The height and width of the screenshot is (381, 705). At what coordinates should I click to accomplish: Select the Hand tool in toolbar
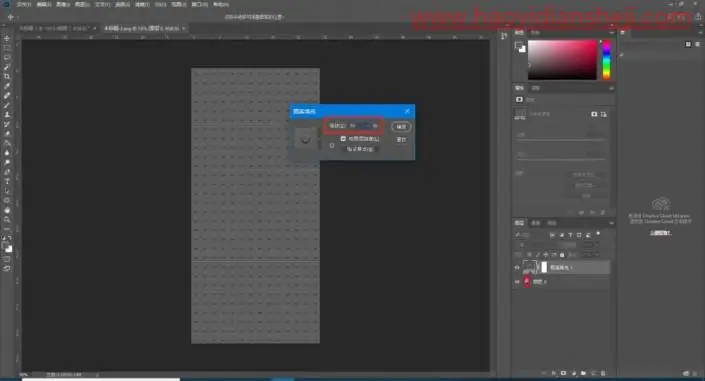click(x=7, y=210)
